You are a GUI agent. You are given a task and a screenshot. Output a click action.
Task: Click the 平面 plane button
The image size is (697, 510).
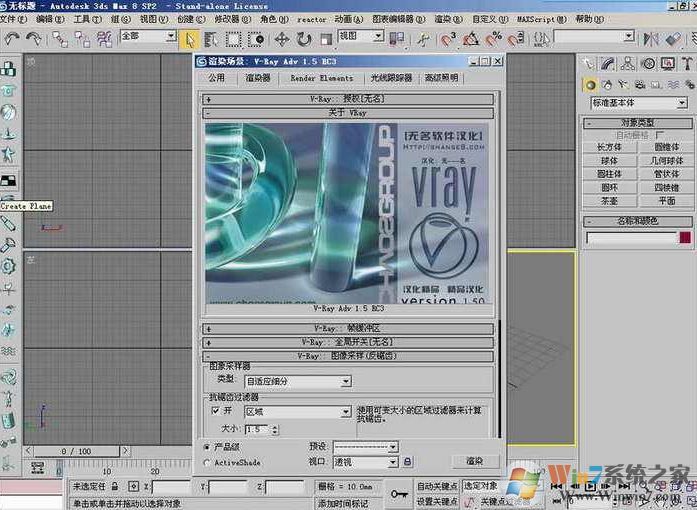pos(666,201)
